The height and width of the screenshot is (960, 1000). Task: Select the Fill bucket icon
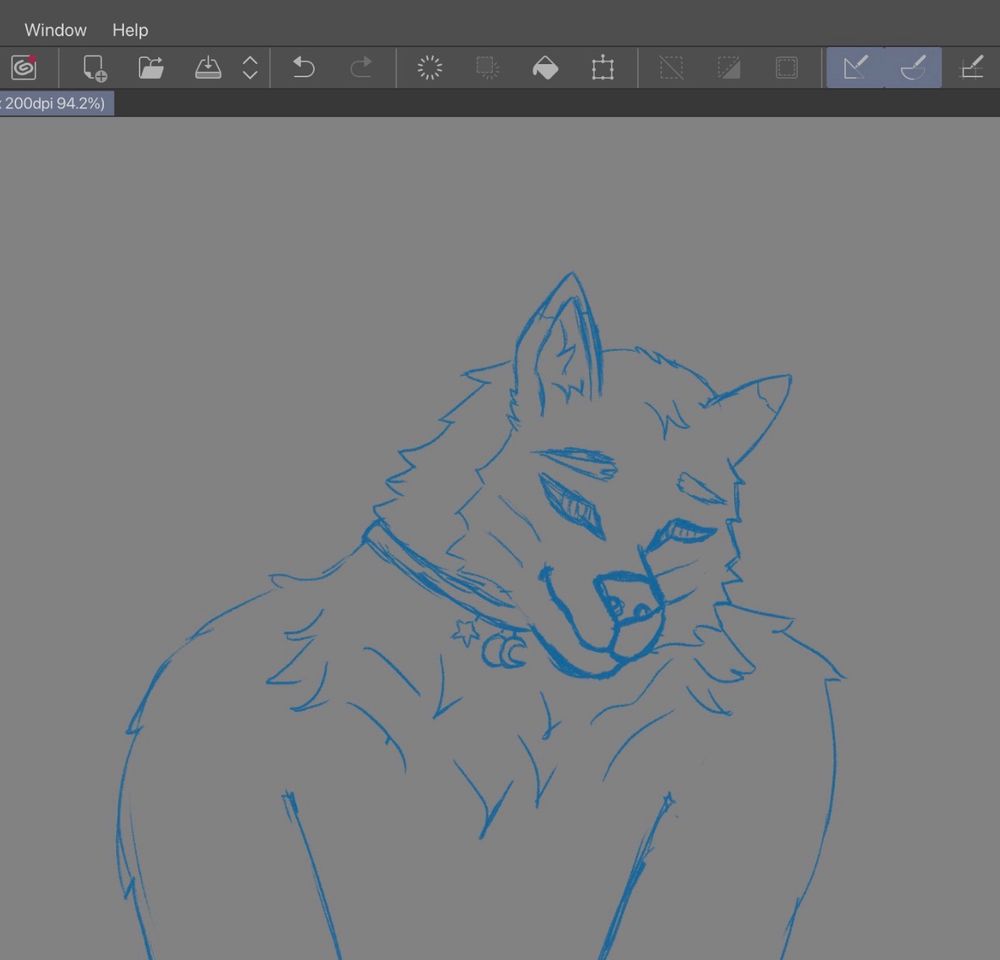545,68
